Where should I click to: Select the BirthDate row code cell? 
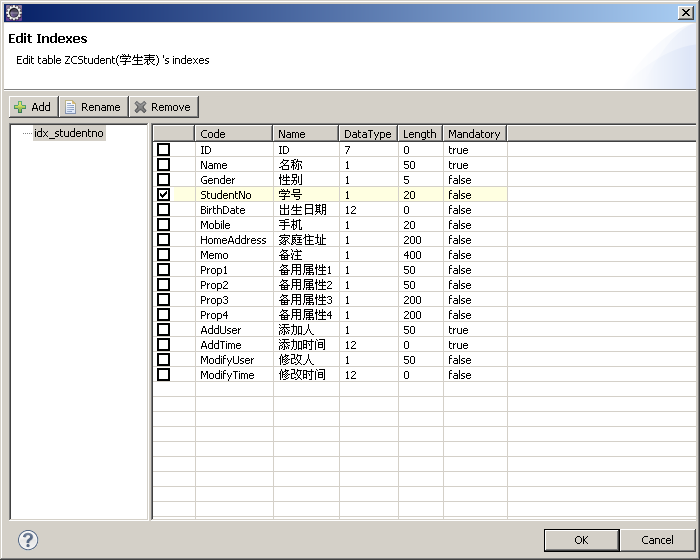(x=222, y=210)
